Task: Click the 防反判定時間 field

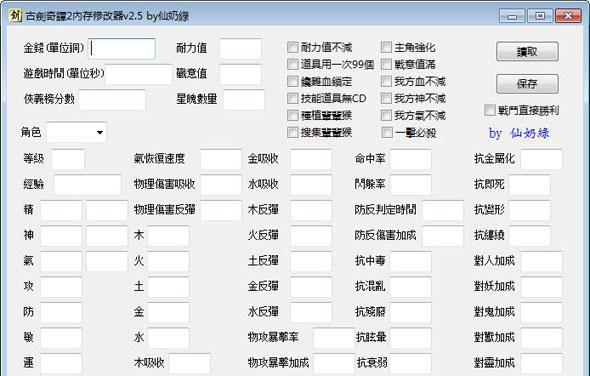Action: [442, 210]
